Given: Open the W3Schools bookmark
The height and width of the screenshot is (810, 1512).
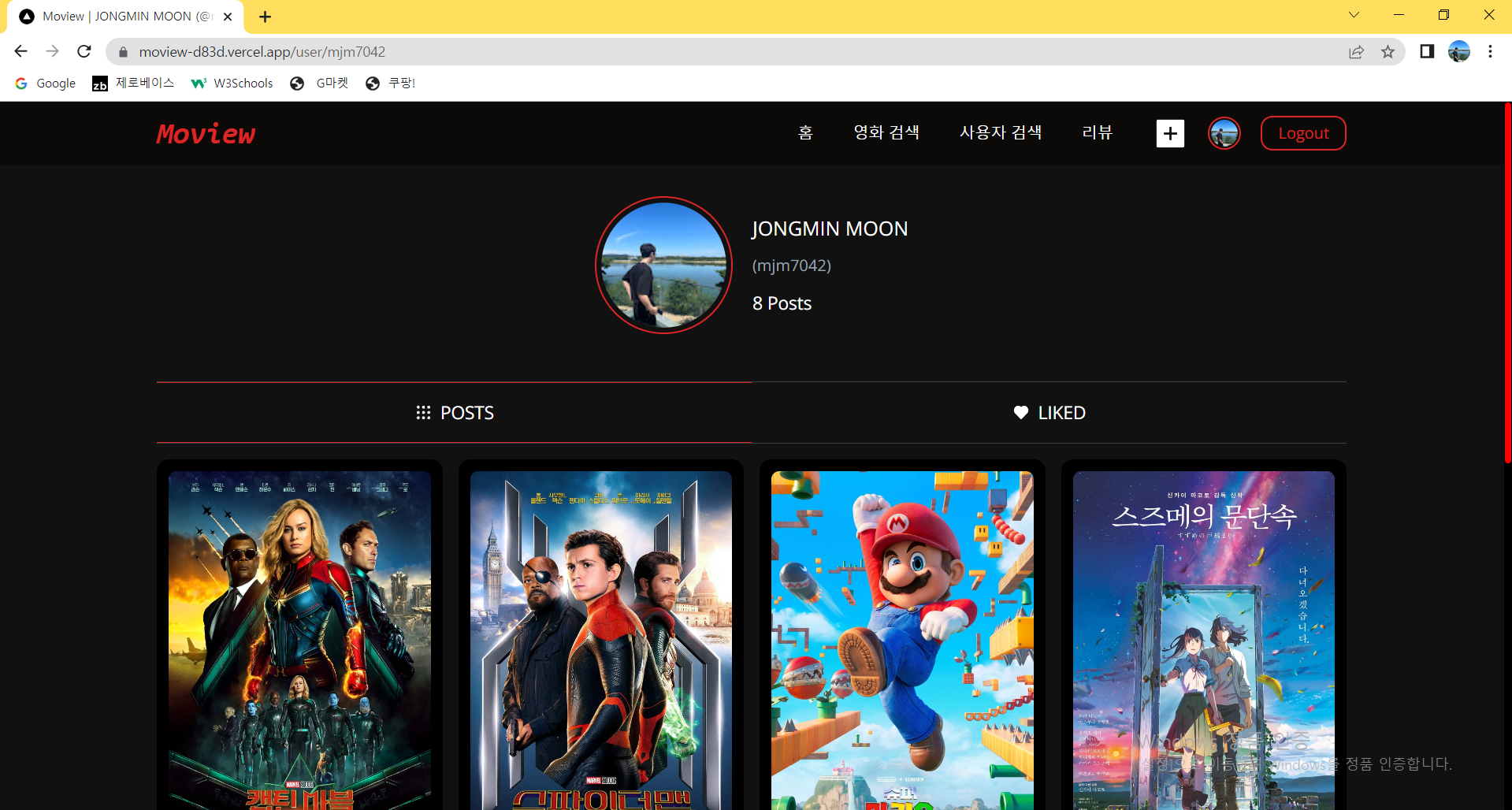Looking at the screenshot, I should click(x=232, y=84).
